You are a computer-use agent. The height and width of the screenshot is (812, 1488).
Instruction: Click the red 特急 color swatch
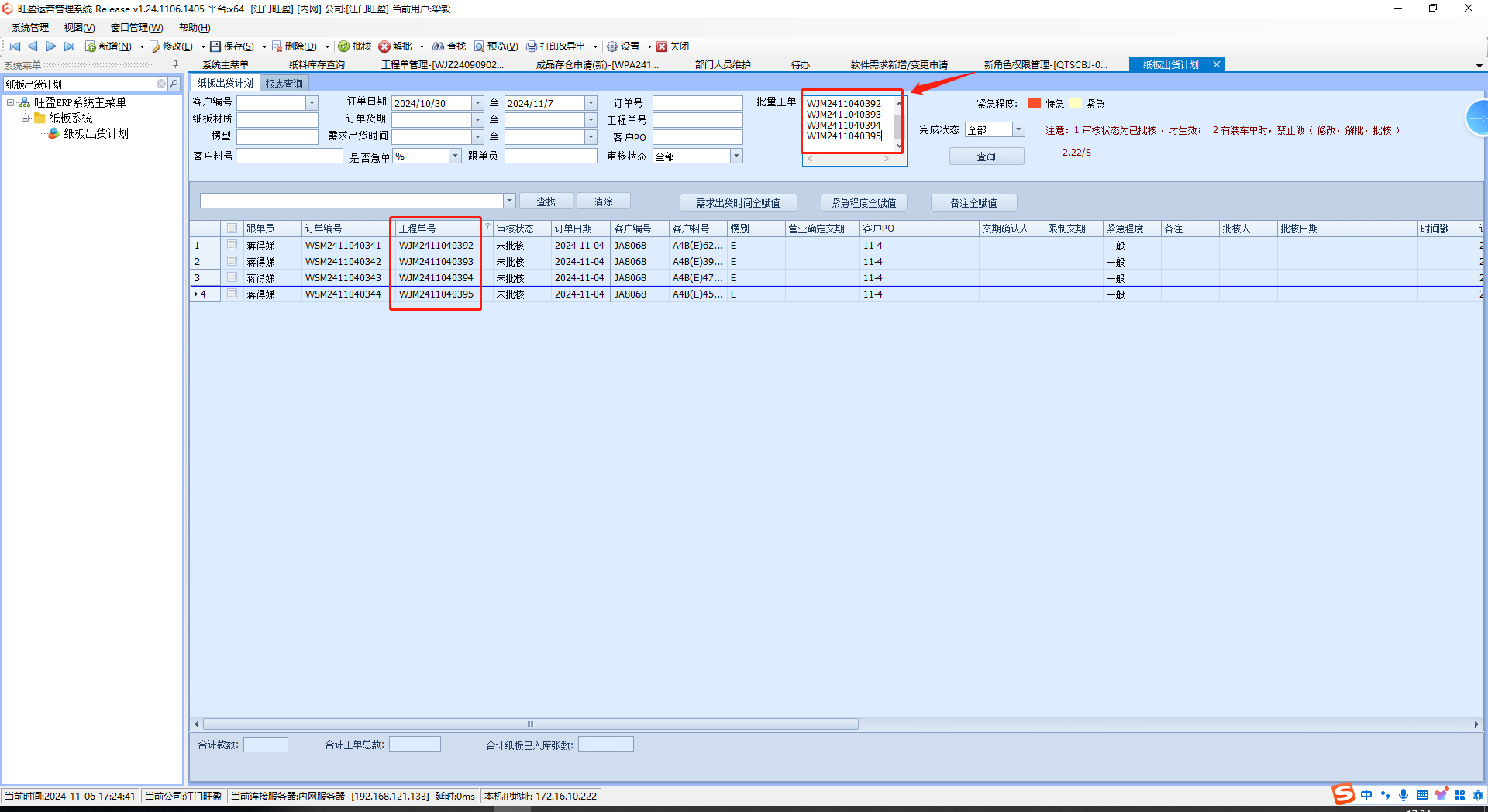[x=1035, y=103]
